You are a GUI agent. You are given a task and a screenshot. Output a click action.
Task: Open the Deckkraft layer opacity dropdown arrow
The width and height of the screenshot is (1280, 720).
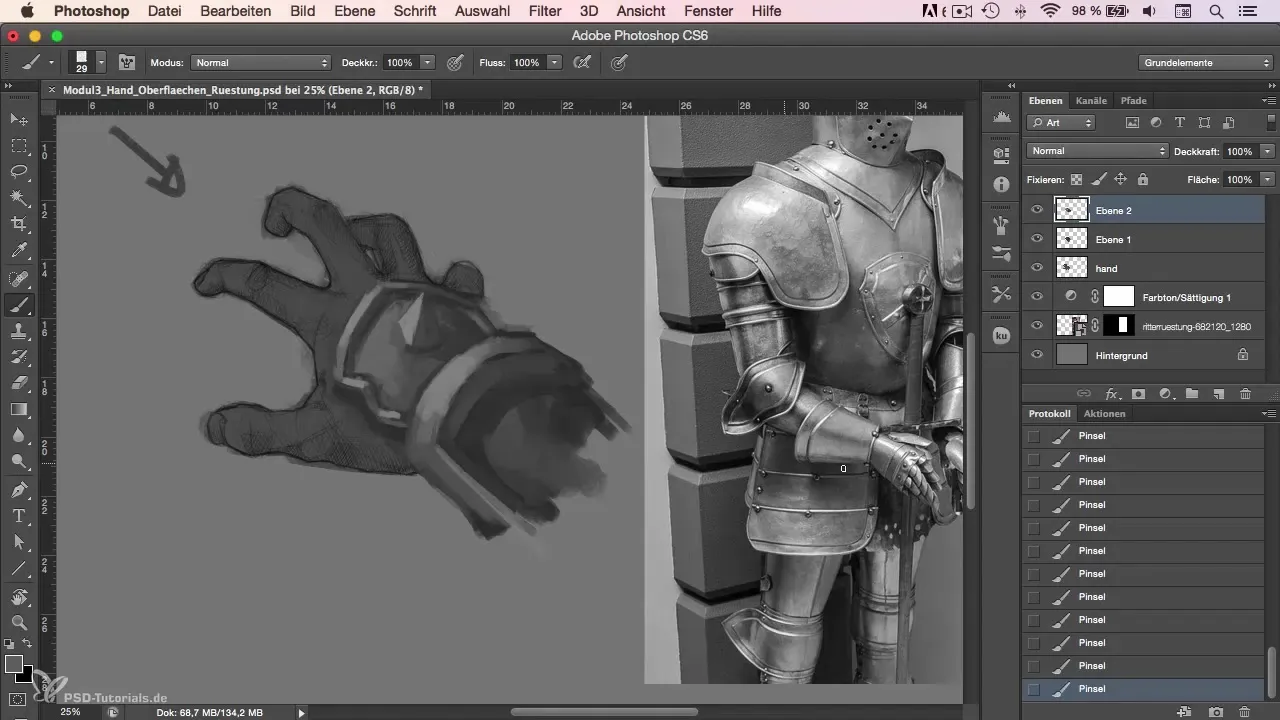[x=1267, y=151]
